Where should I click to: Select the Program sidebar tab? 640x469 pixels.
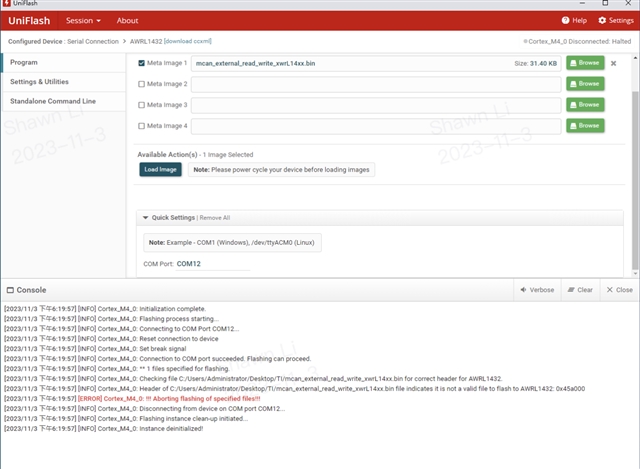(x=64, y=62)
